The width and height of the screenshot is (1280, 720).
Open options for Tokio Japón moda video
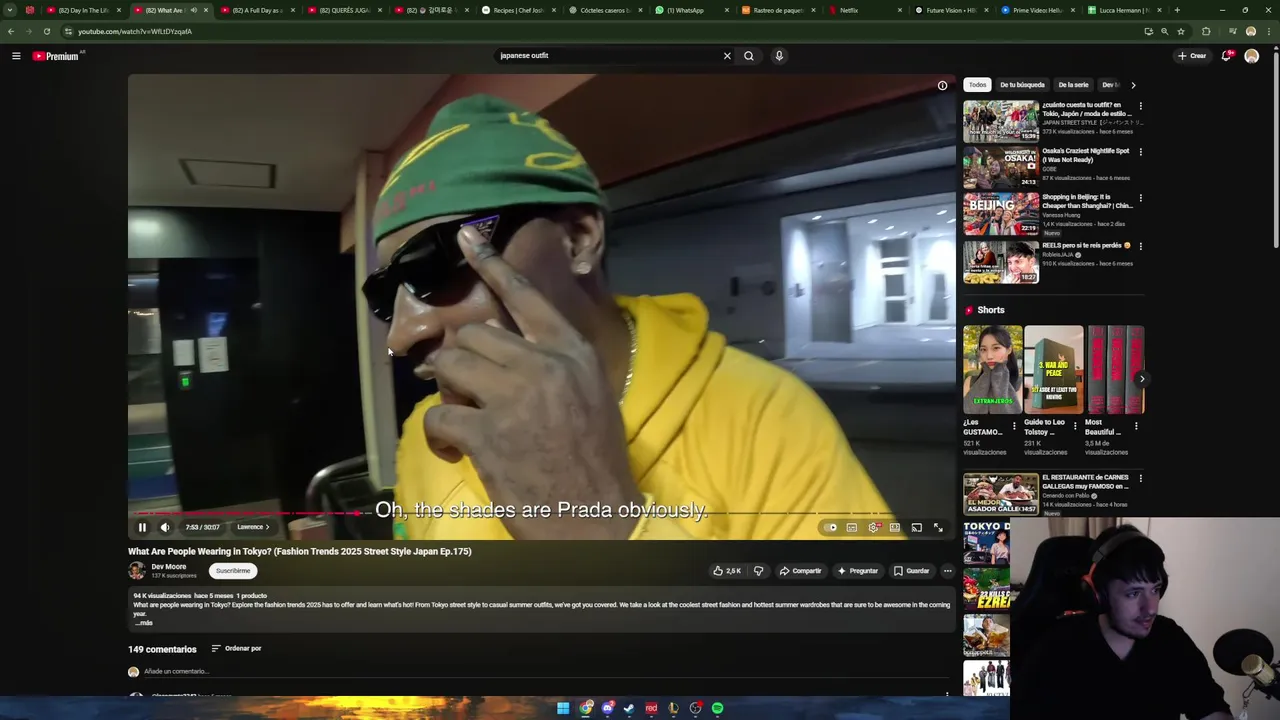1140,105
